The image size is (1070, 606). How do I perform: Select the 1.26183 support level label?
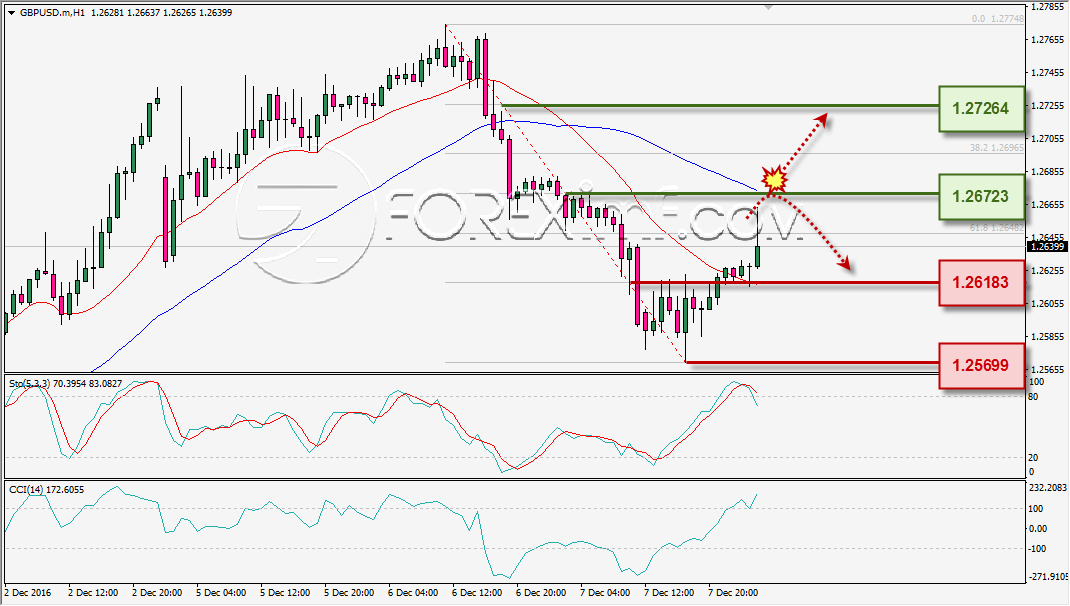(981, 283)
